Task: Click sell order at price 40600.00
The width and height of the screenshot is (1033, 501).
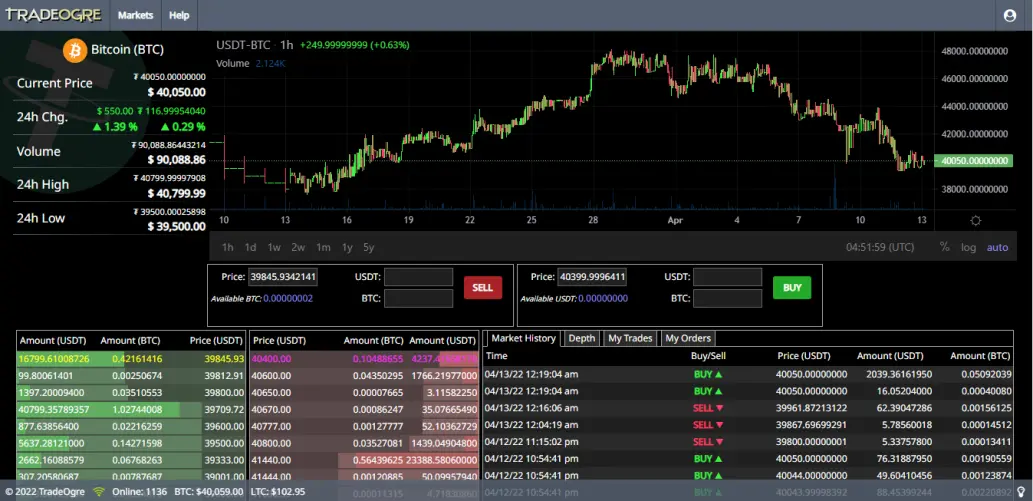Action: 364,375
